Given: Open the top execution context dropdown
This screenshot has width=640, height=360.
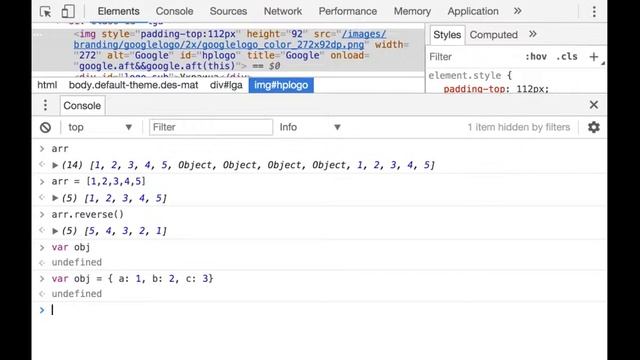Looking at the screenshot, I should (100, 127).
